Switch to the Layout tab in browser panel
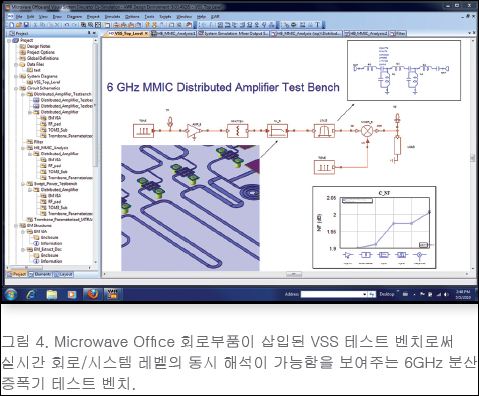479x396 pixels. pos(63,274)
